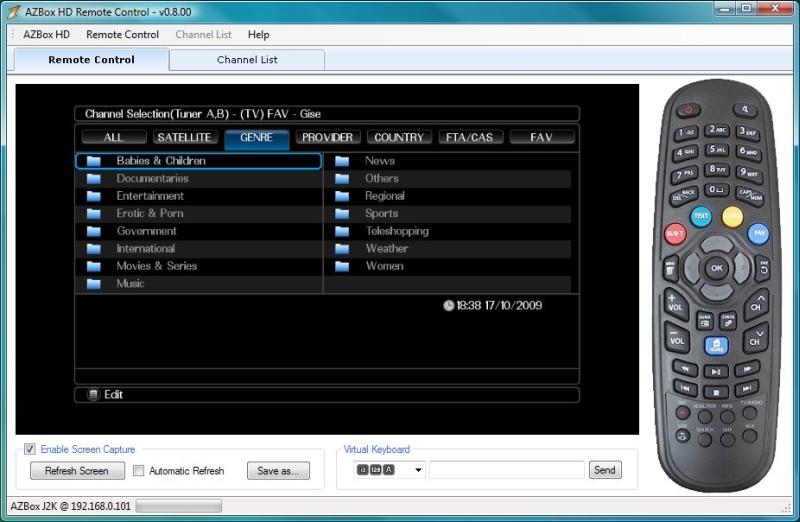The width and height of the screenshot is (800, 522).
Task: Select the COUNTRY tab in captured screen
Action: pos(399,137)
